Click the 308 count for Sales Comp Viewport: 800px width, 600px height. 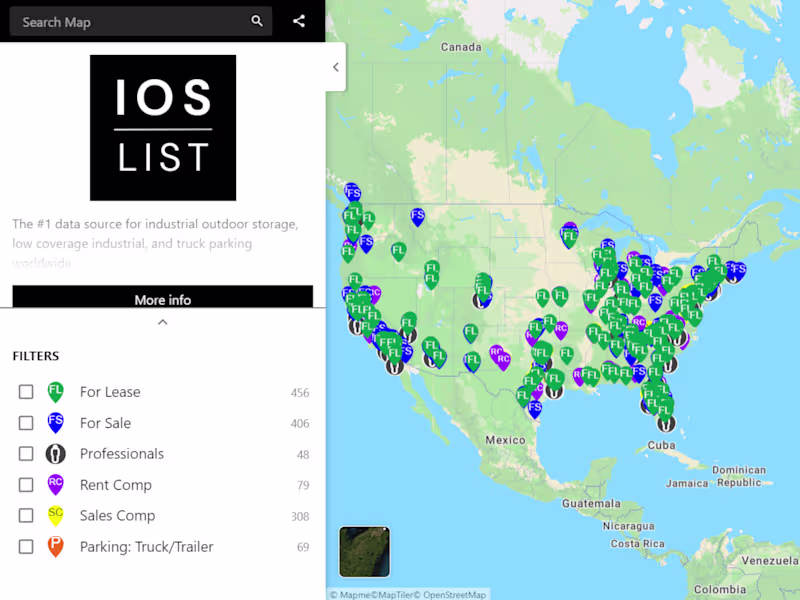point(300,516)
